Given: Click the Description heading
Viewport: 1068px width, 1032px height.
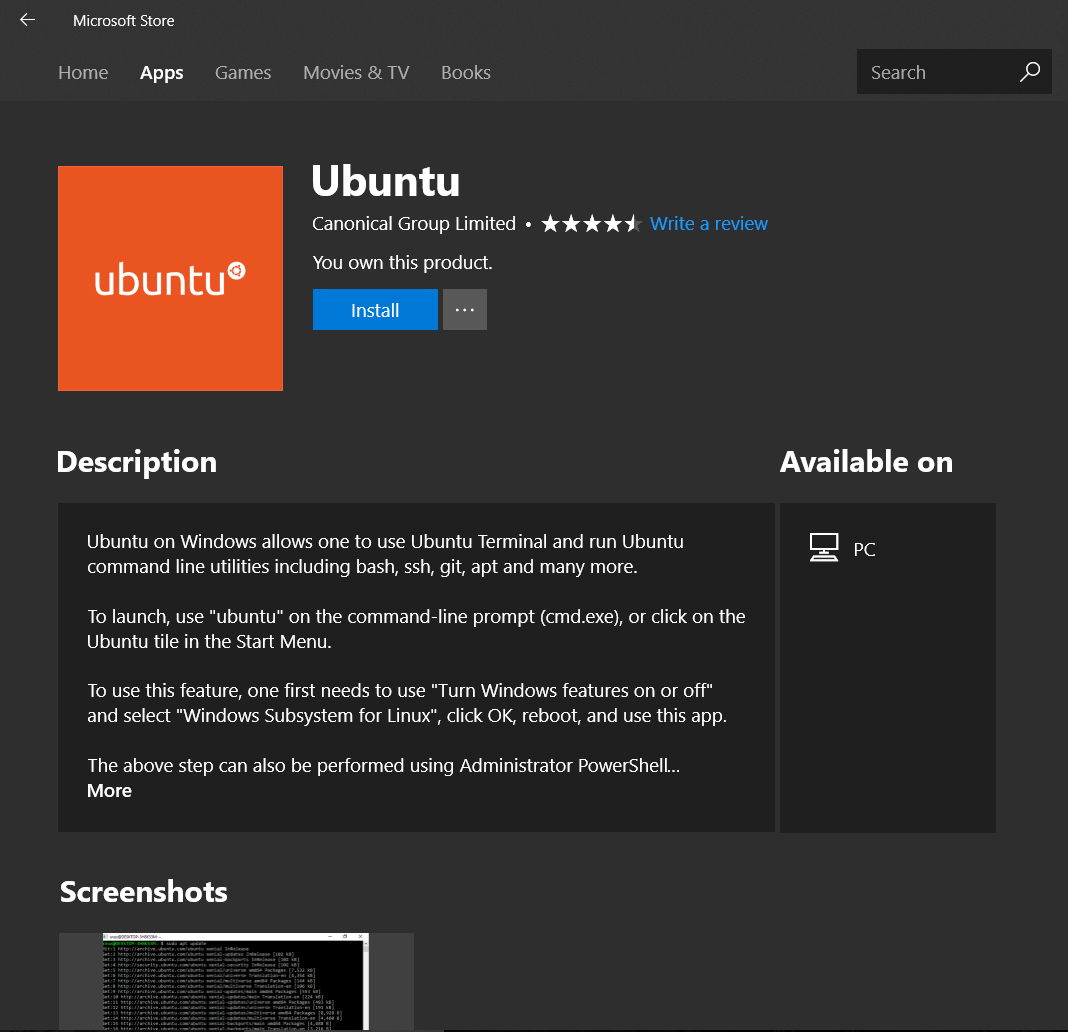Looking at the screenshot, I should (x=137, y=462).
